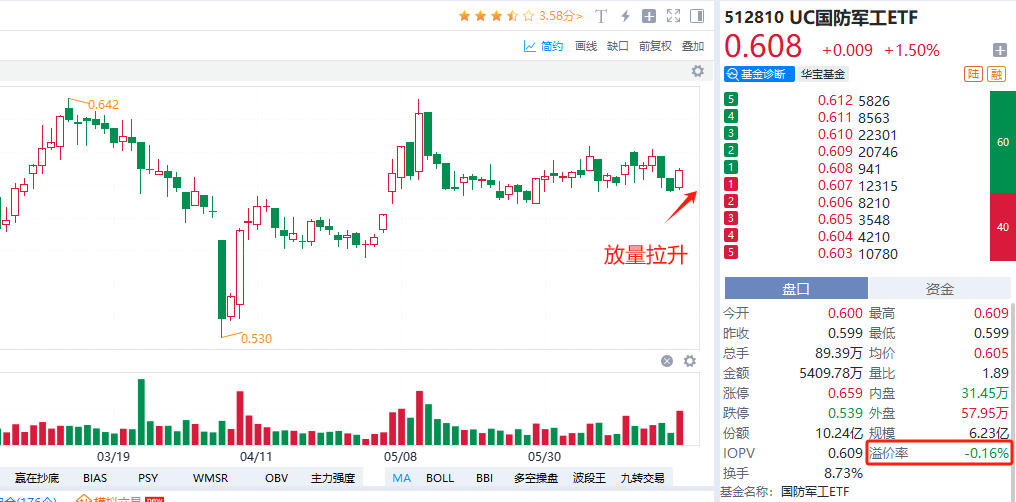This screenshot has height=502, width=1016.
Task: Click the 金额 5409.78万 value
Action: [x=831, y=372]
